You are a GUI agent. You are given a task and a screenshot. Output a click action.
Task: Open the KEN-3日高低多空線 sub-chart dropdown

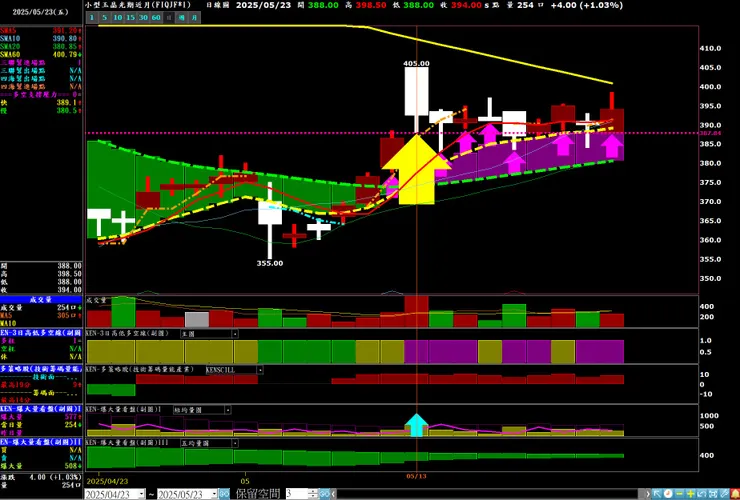tap(235, 334)
